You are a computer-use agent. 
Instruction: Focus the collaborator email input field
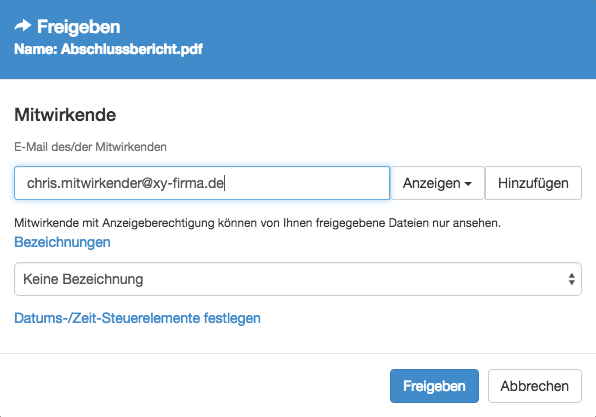(x=202, y=183)
